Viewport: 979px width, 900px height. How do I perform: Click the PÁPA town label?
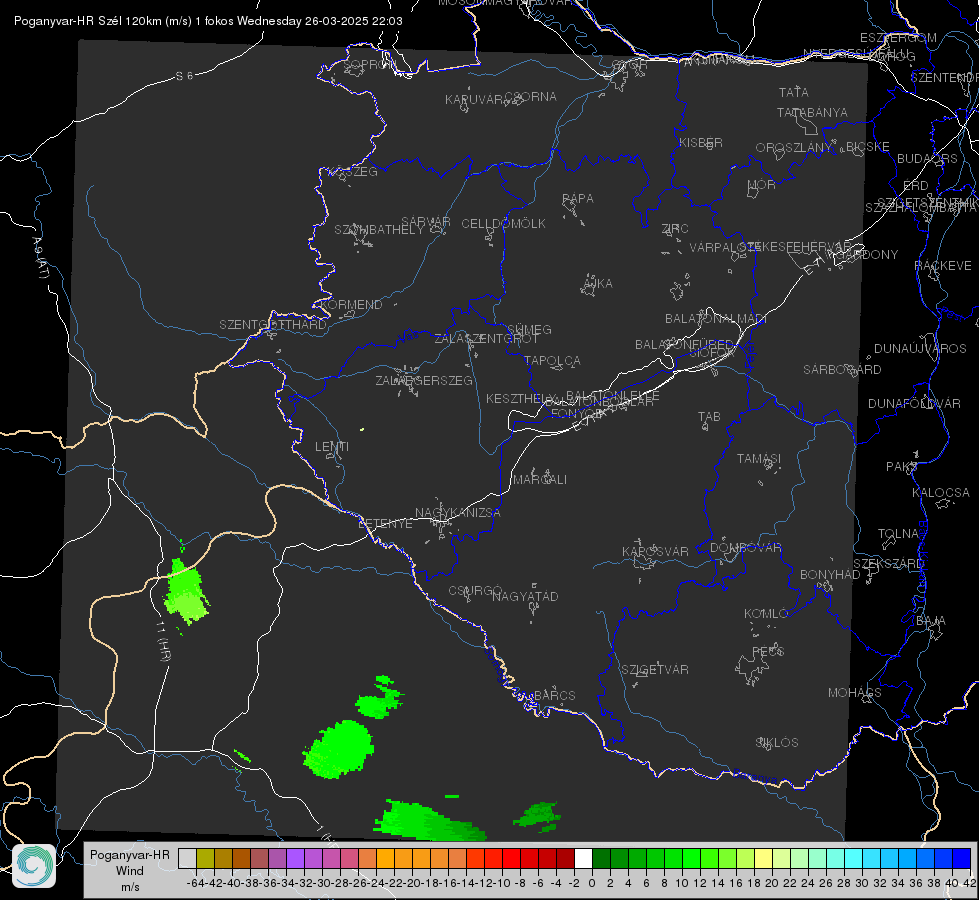[x=578, y=199]
